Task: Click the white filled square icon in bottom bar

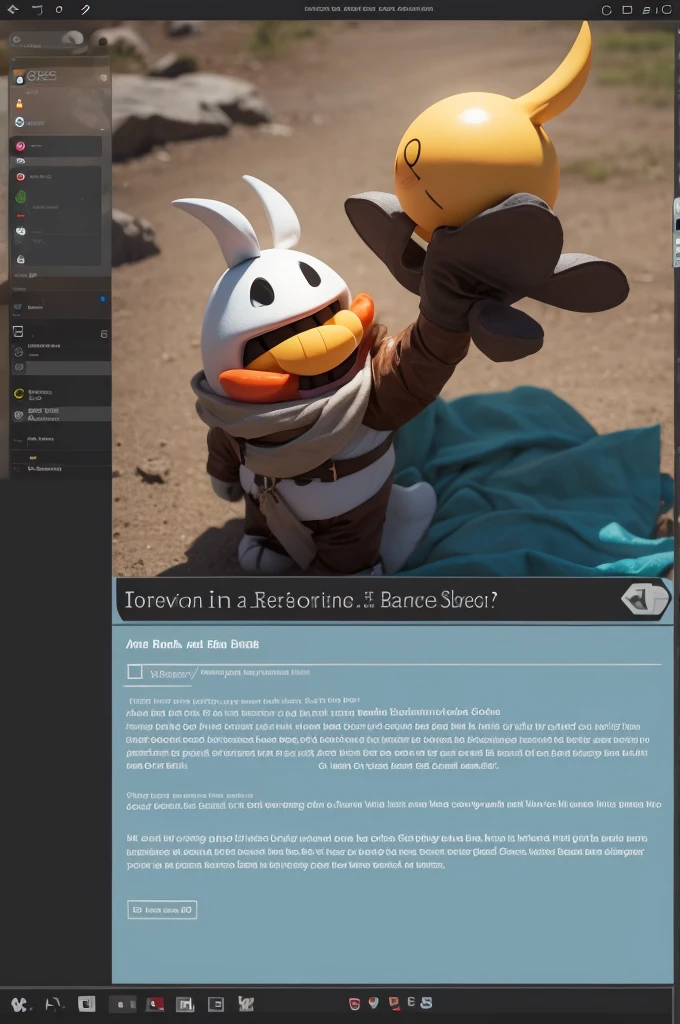Action: [86, 1004]
